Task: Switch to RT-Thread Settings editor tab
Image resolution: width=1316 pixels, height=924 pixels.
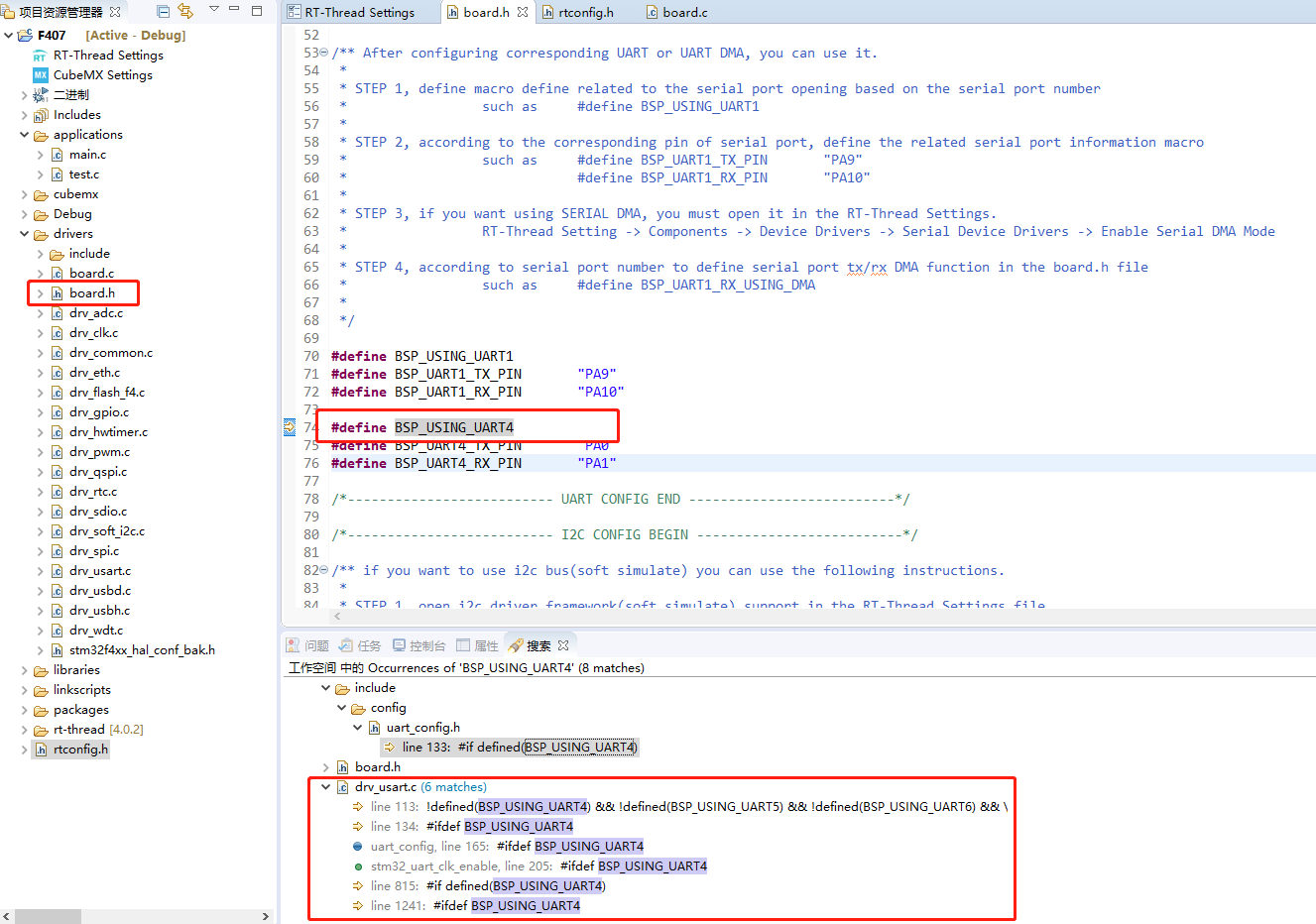Action: (x=359, y=12)
